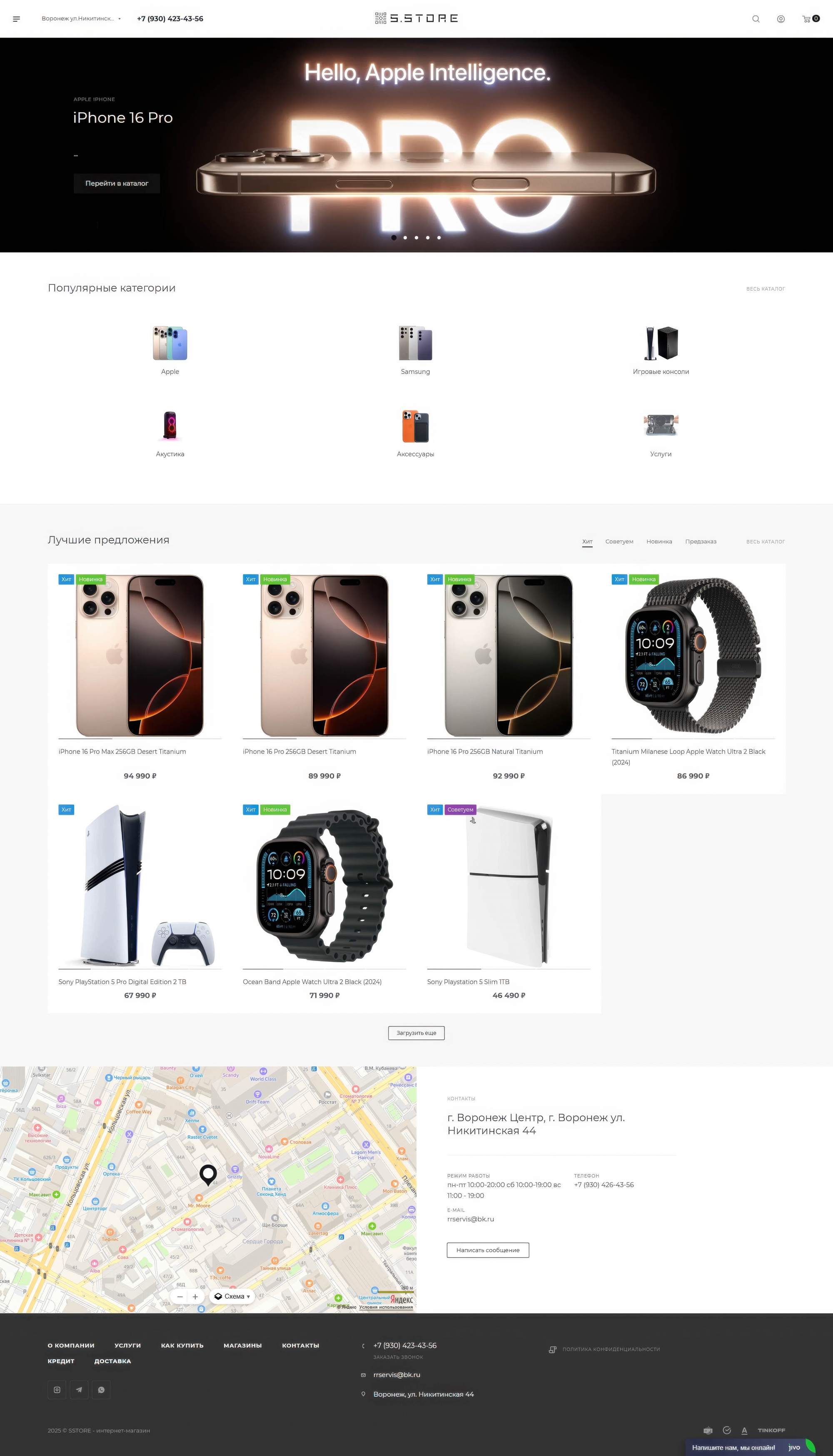833x1456 pixels.
Task: Open the user account icon
Action: point(781,19)
